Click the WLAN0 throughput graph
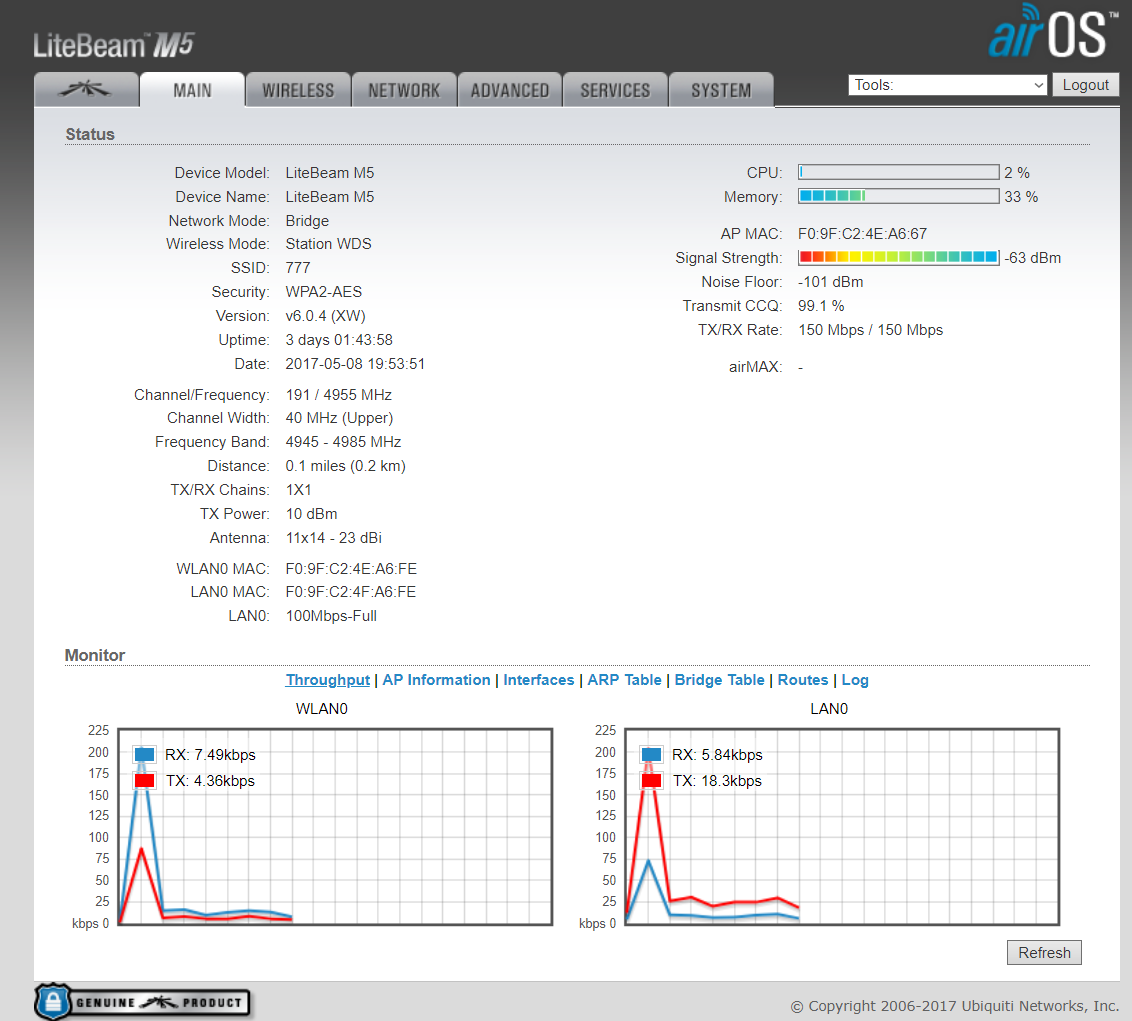Viewport: 1132px width, 1021px height. (335, 827)
